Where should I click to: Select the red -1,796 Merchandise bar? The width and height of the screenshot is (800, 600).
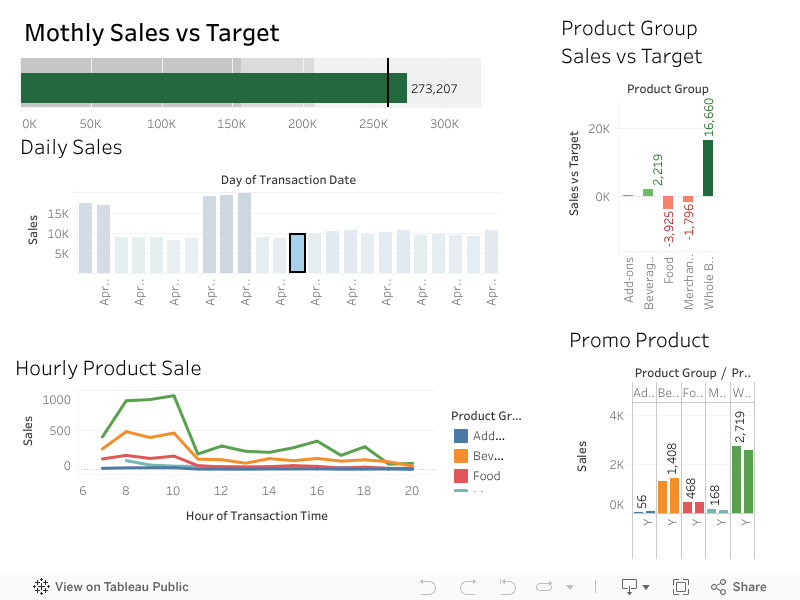[688, 199]
